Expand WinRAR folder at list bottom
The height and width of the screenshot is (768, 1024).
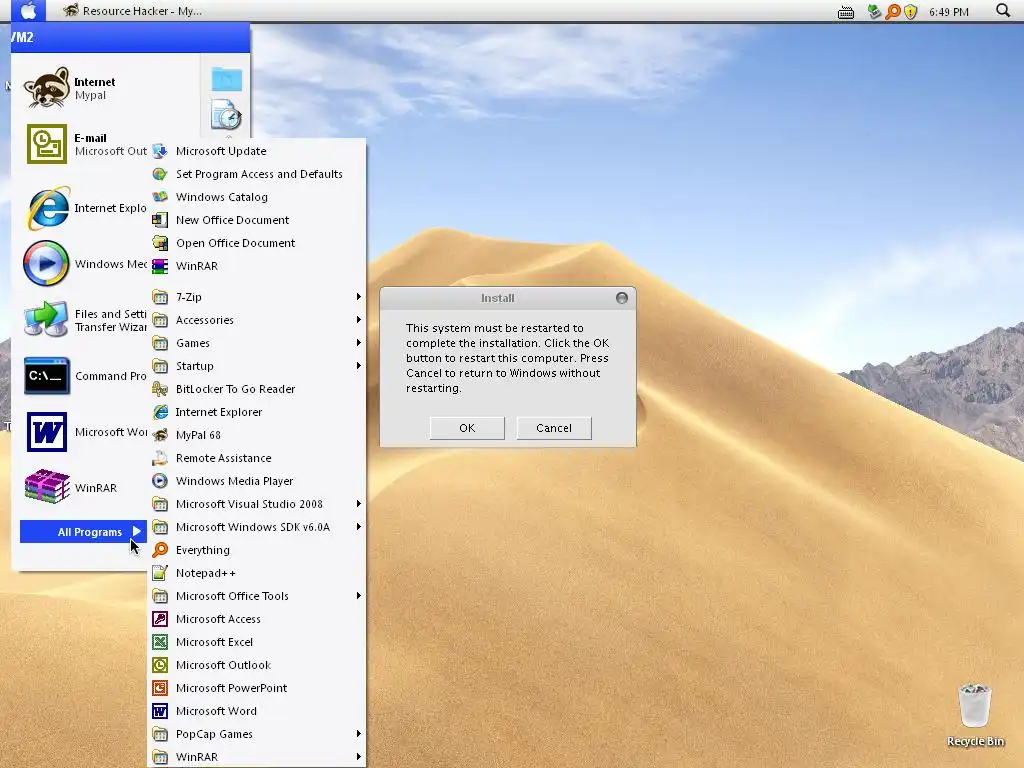pyautogui.click(x=257, y=757)
